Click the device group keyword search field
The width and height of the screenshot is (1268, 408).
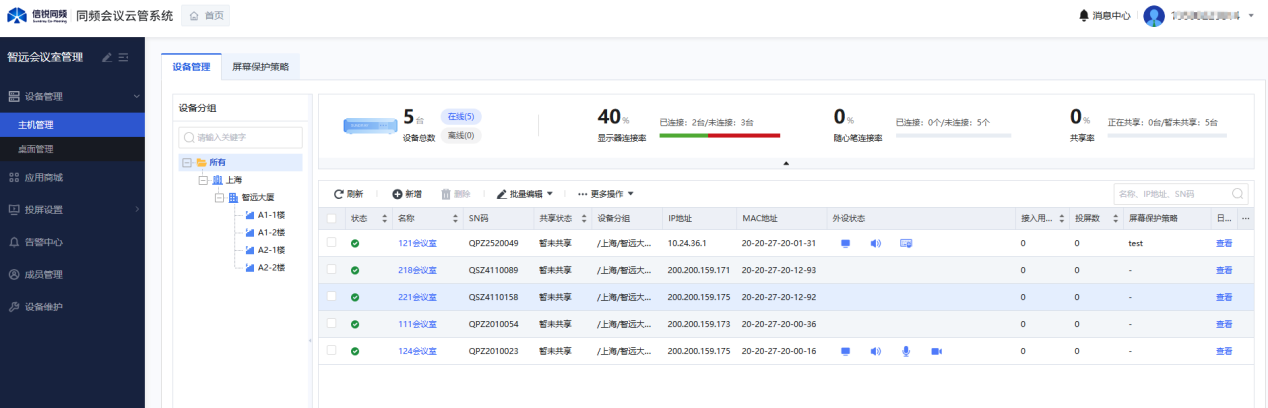240,138
